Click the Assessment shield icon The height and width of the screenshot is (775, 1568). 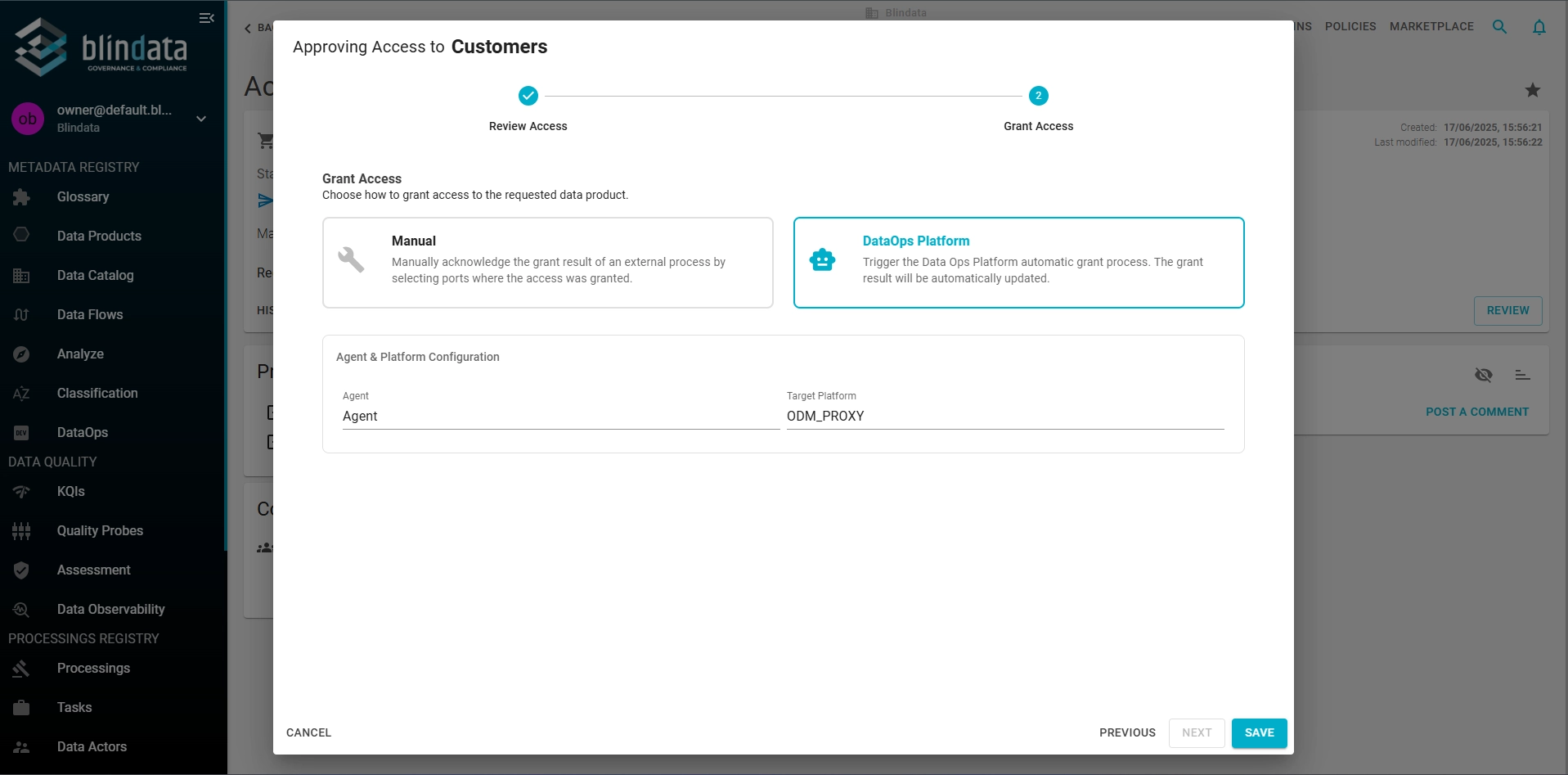21,570
